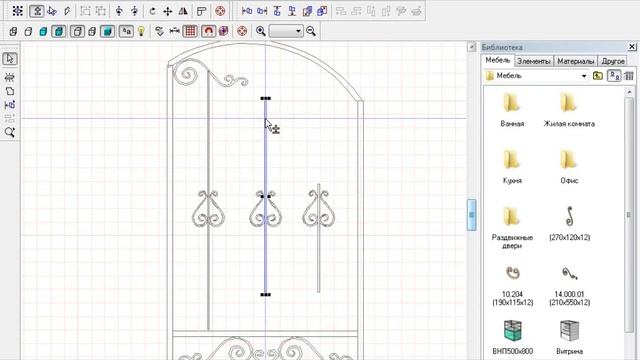Click the wireframe cube view icon
This screenshot has width=640, height=360.
13,31
